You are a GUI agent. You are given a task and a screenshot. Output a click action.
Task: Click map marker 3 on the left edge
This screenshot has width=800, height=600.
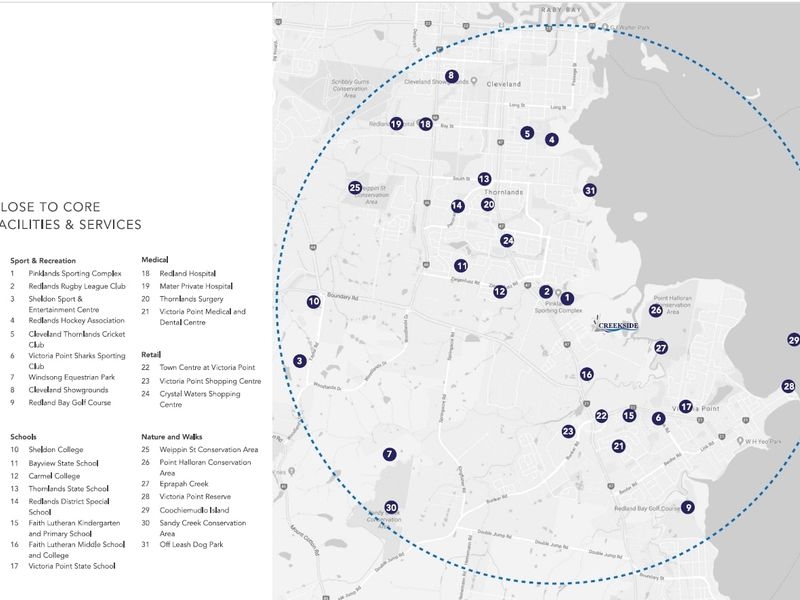[299, 361]
